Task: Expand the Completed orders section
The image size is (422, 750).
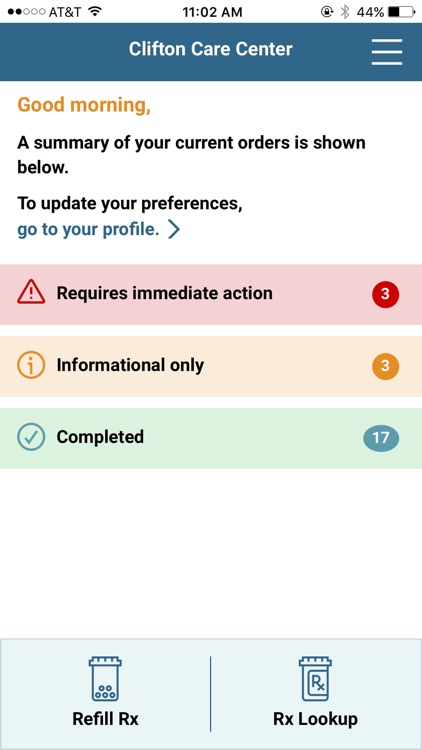Action: tap(211, 438)
